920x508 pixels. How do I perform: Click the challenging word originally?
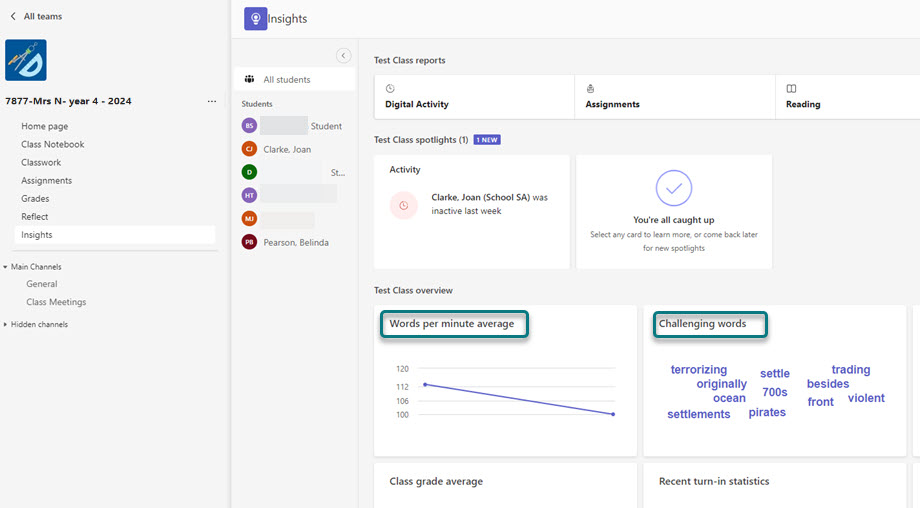722,384
